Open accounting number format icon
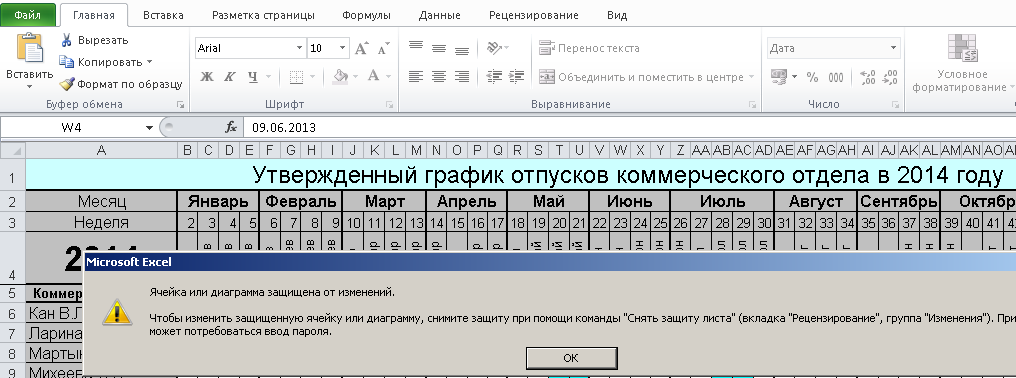 (778, 77)
